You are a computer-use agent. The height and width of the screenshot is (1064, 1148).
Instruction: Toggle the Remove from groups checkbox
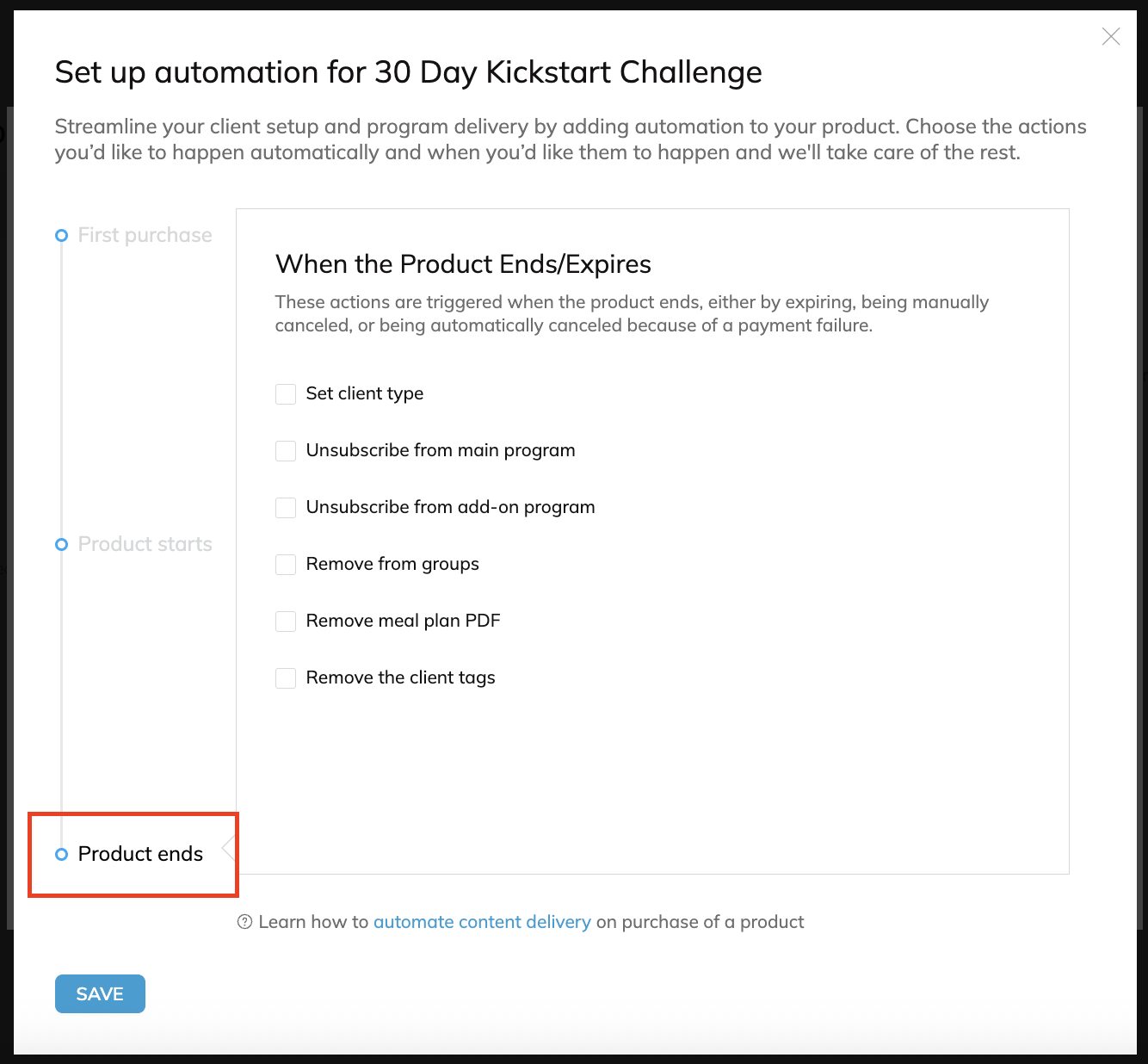[x=286, y=565]
